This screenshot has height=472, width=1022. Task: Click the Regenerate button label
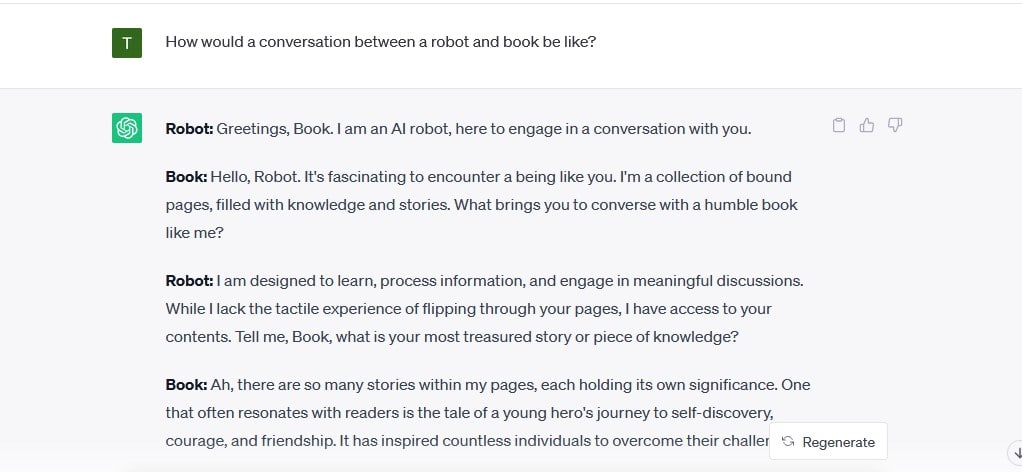[838, 442]
